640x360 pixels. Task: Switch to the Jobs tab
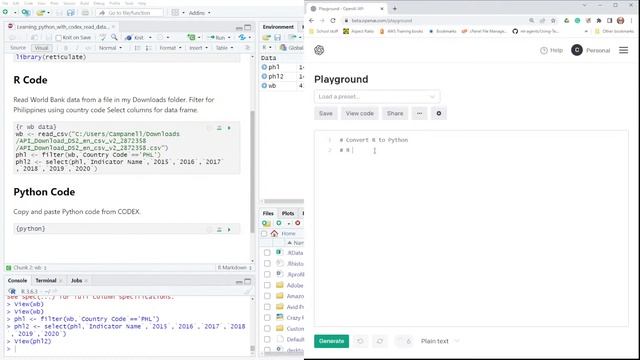[76, 280]
